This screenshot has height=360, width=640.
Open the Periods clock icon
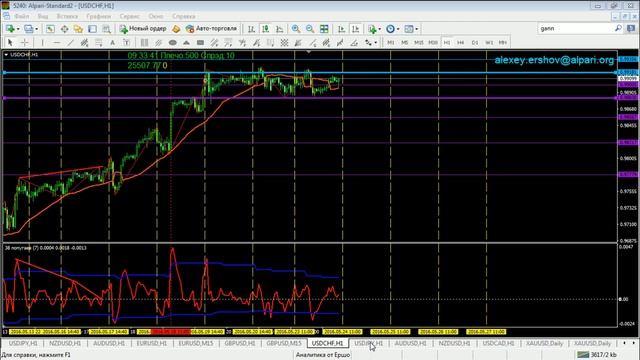390,29
